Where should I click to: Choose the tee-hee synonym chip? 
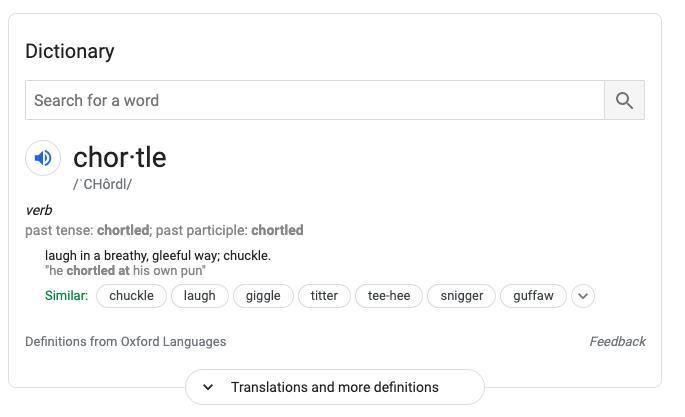tap(389, 296)
